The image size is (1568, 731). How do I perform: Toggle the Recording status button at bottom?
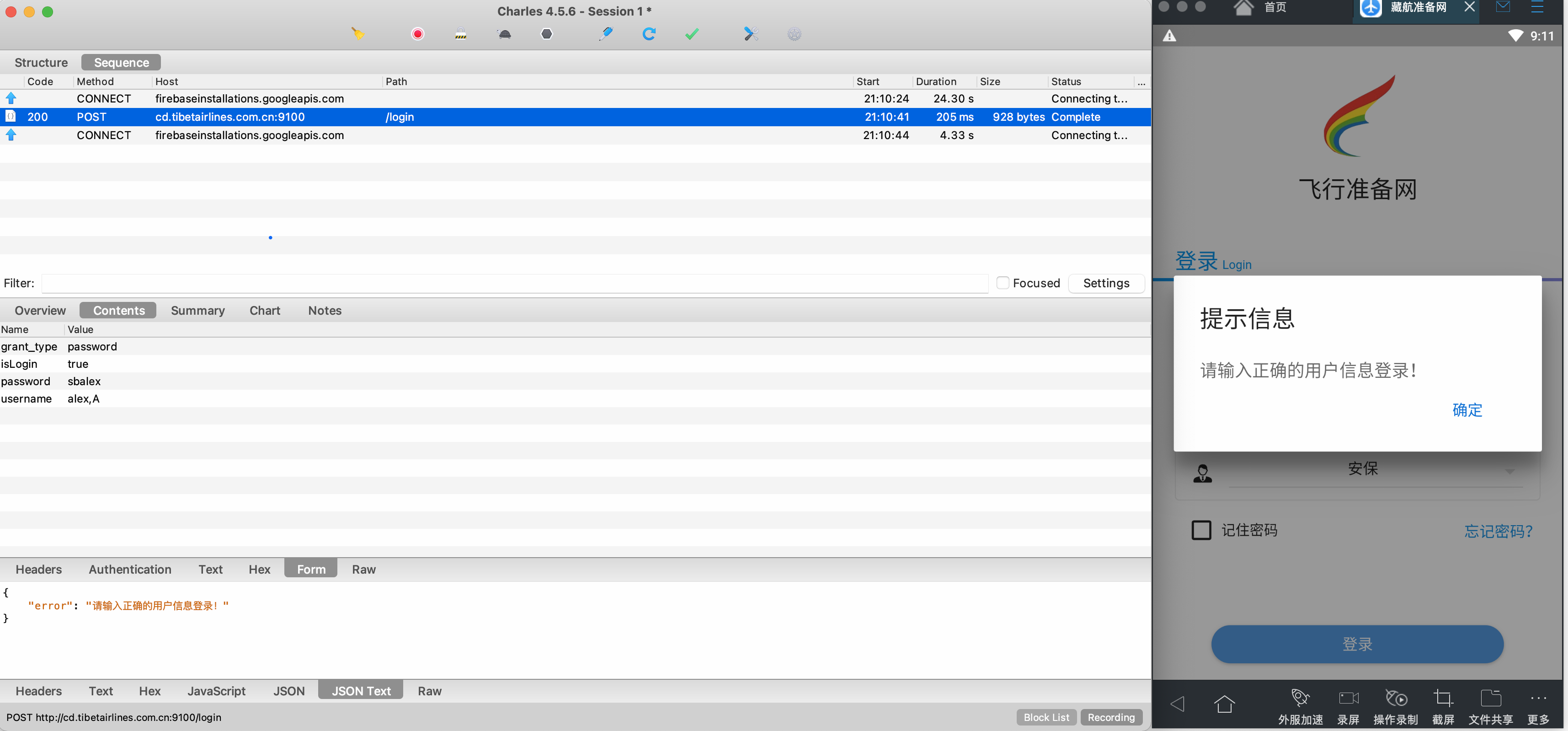(x=1111, y=717)
